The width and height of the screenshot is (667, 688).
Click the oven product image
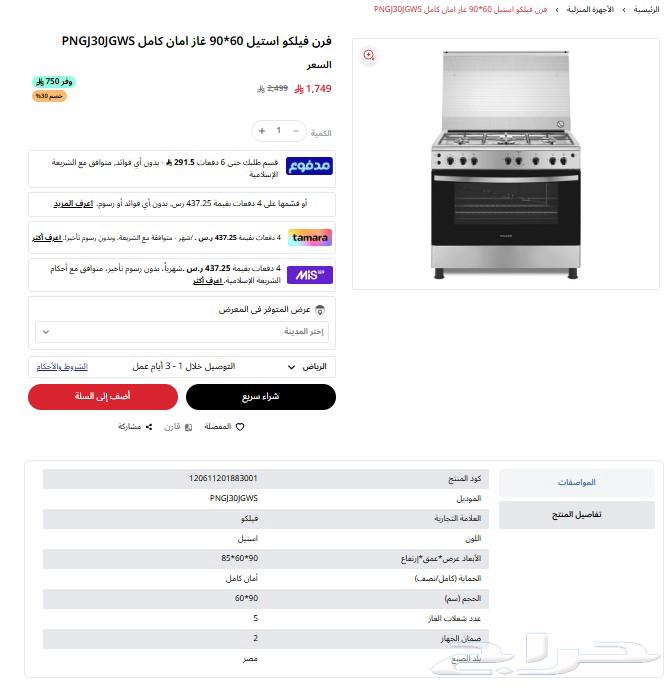coord(506,165)
